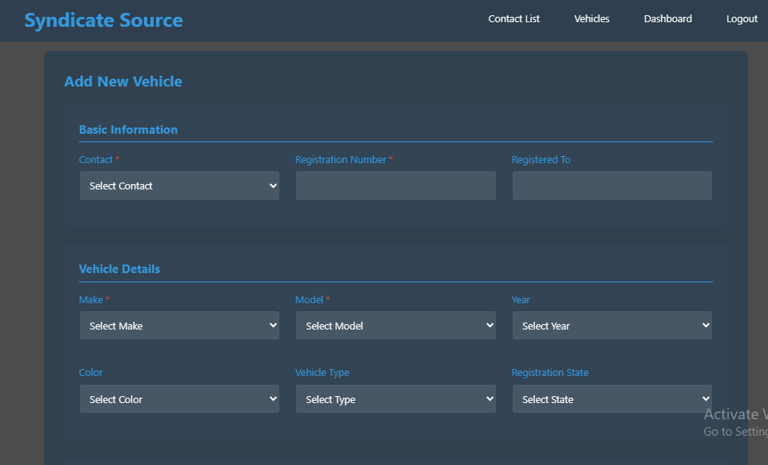This screenshot has height=465, width=768.
Task: Open the Select Model dropdown
Action: click(x=395, y=326)
